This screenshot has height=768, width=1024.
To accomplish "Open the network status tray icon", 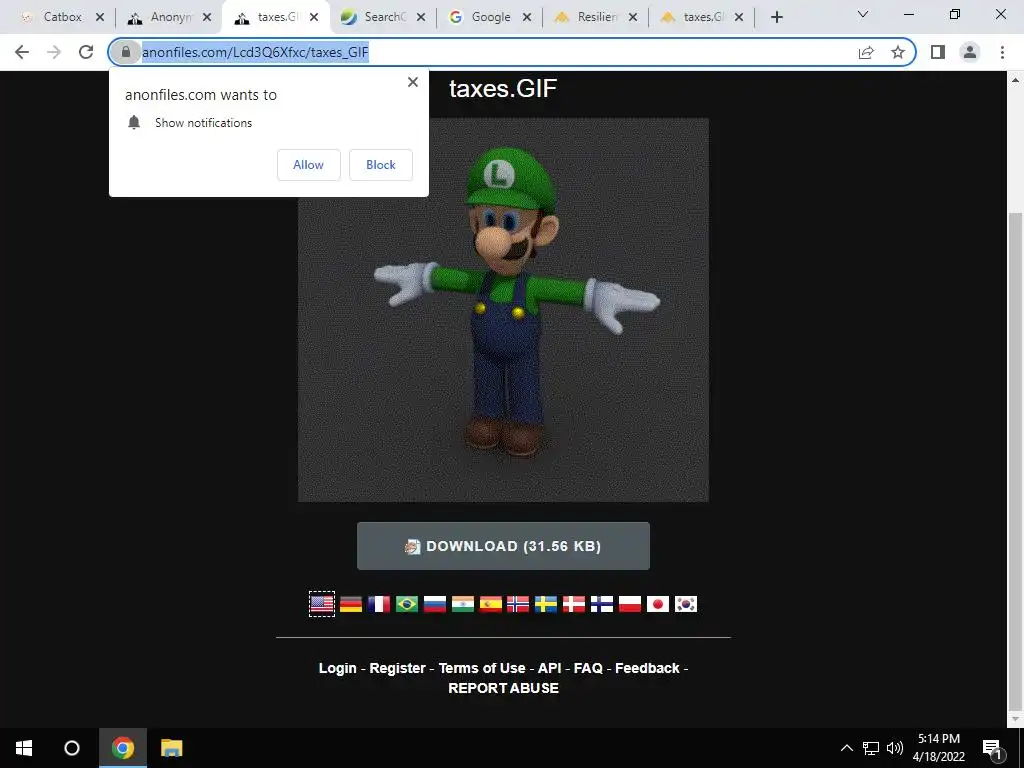I will pos(871,748).
